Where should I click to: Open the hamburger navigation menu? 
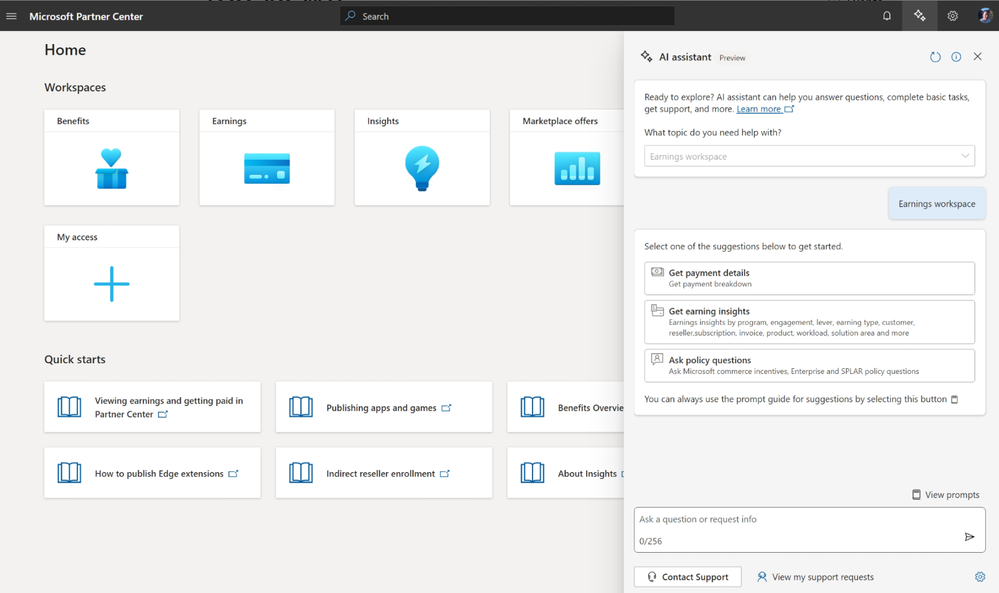[11, 16]
